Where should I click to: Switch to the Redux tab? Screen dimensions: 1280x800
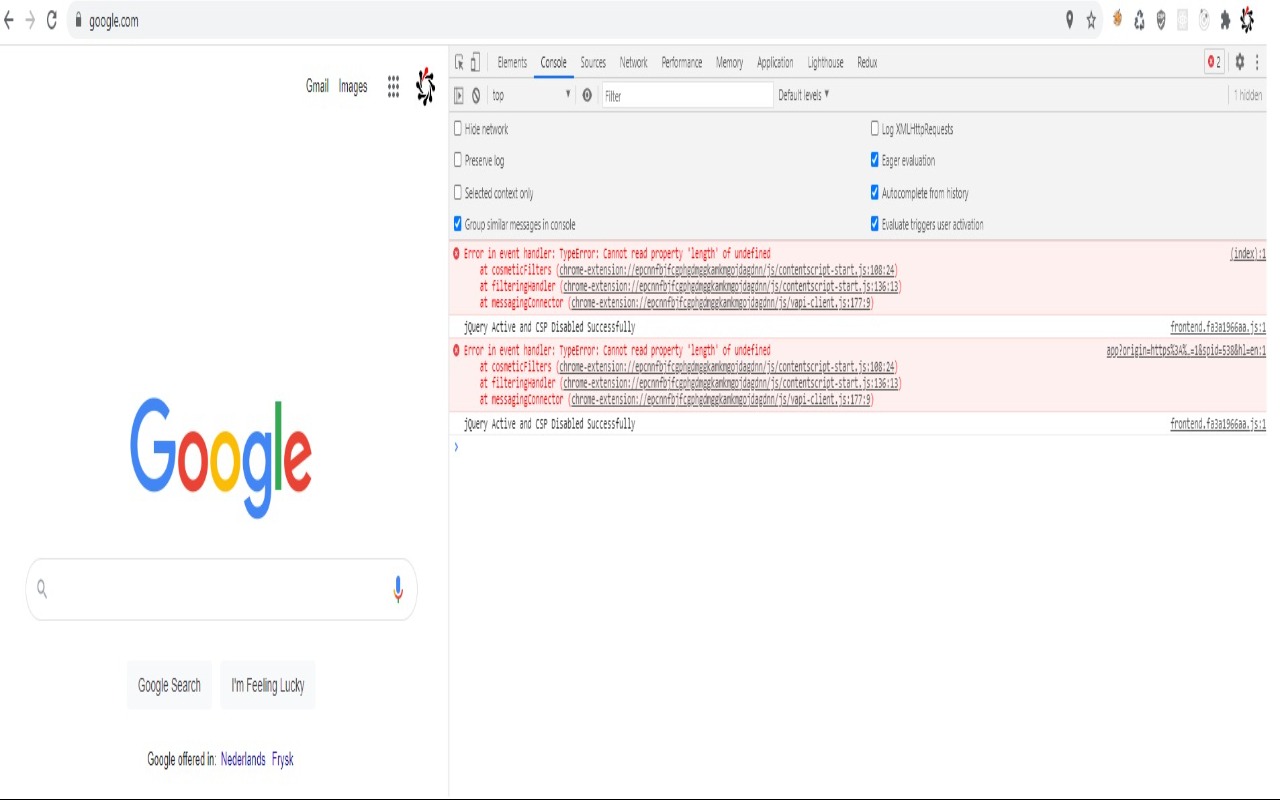[867, 62]
